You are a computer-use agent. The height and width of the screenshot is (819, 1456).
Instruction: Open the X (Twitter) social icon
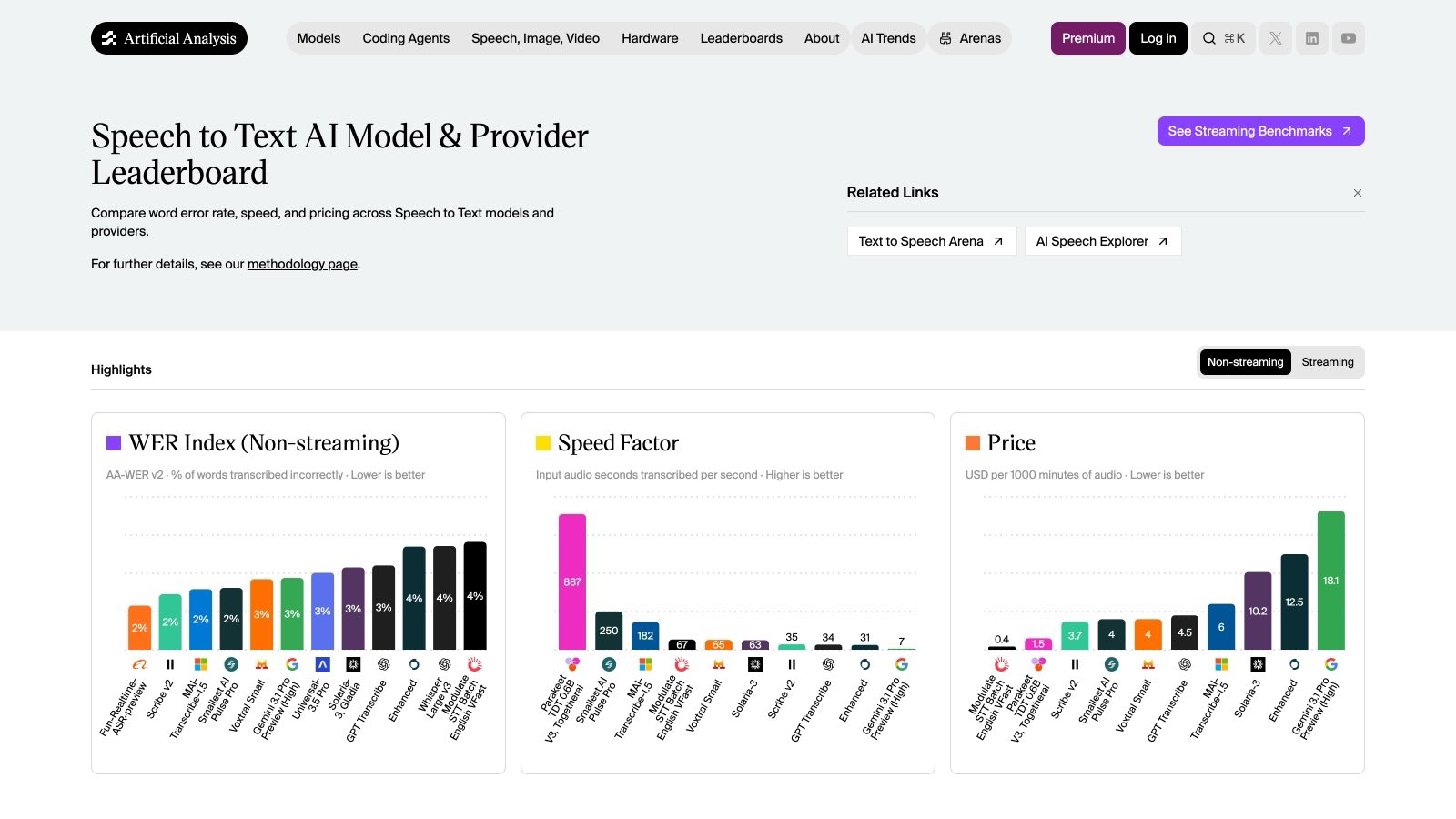tap(1276, 38)
